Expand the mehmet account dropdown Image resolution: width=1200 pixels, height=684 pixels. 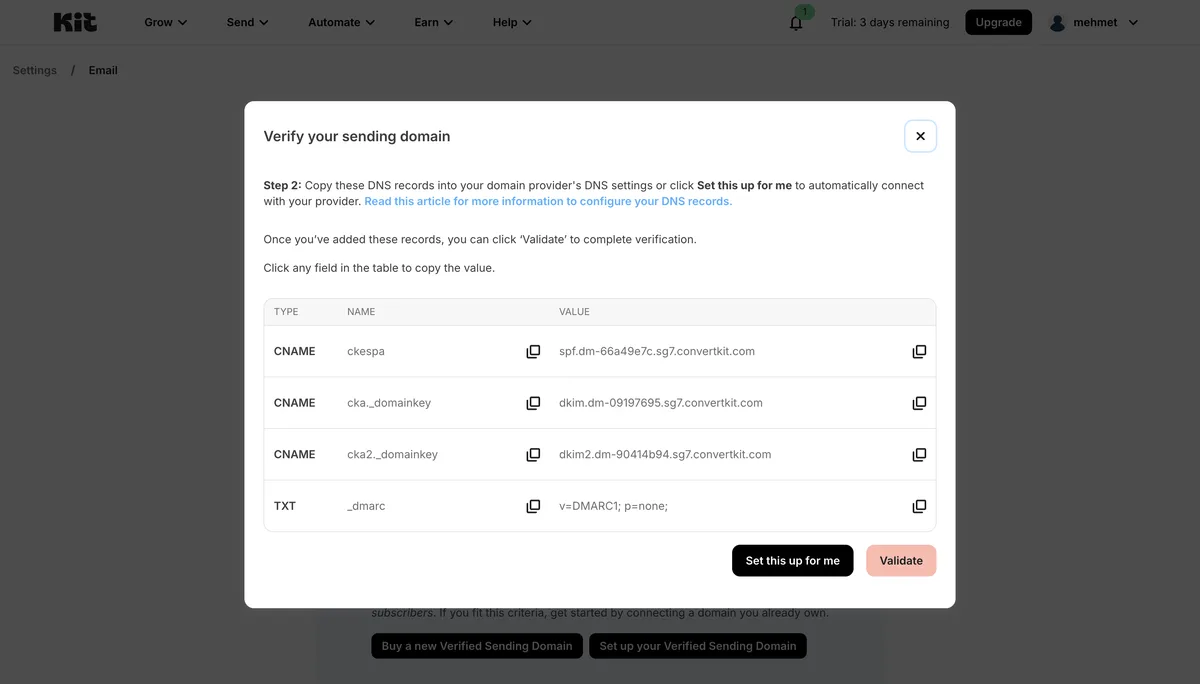click(x=1133, y=22)
